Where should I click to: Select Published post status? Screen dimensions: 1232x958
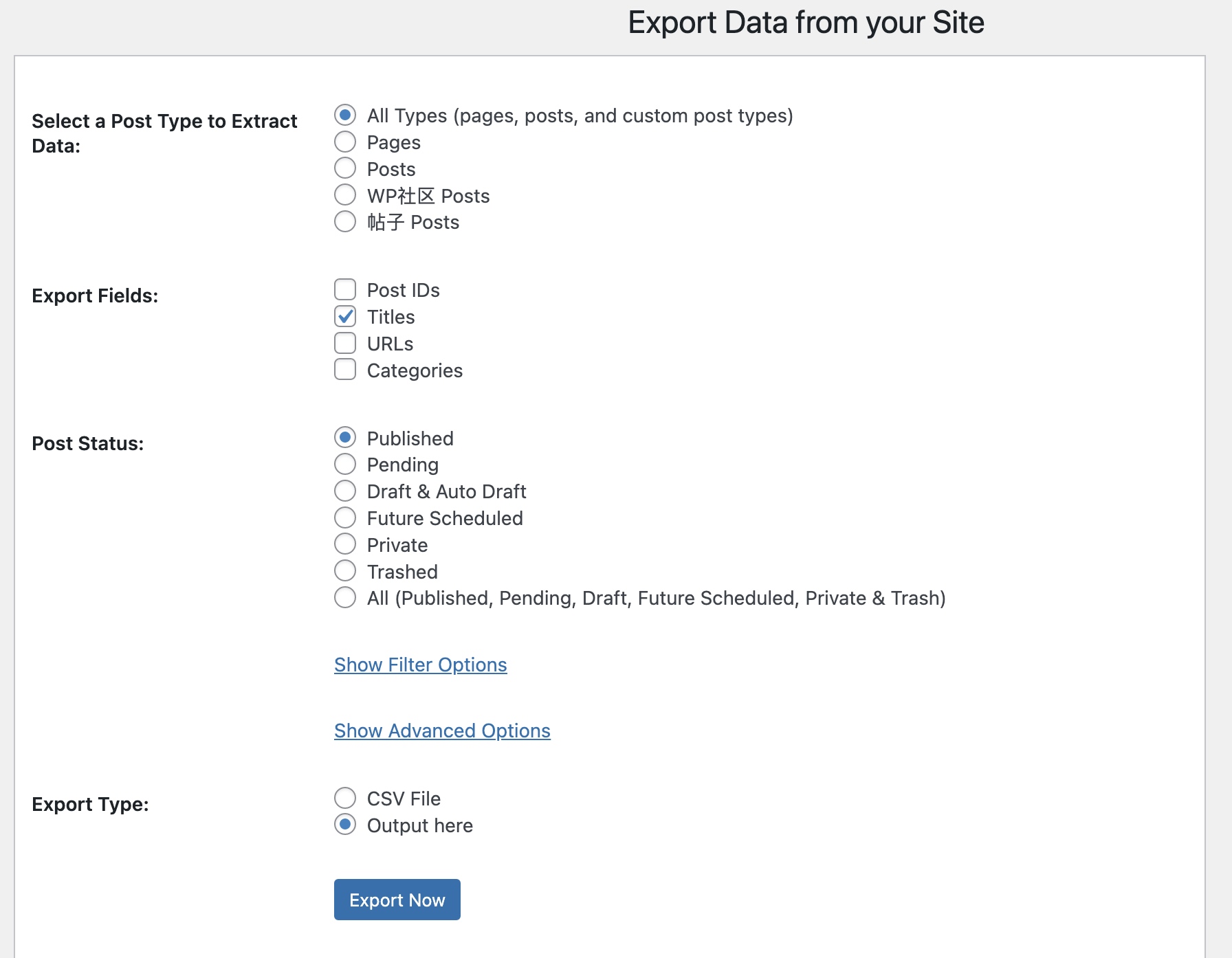tap(345, 437)
